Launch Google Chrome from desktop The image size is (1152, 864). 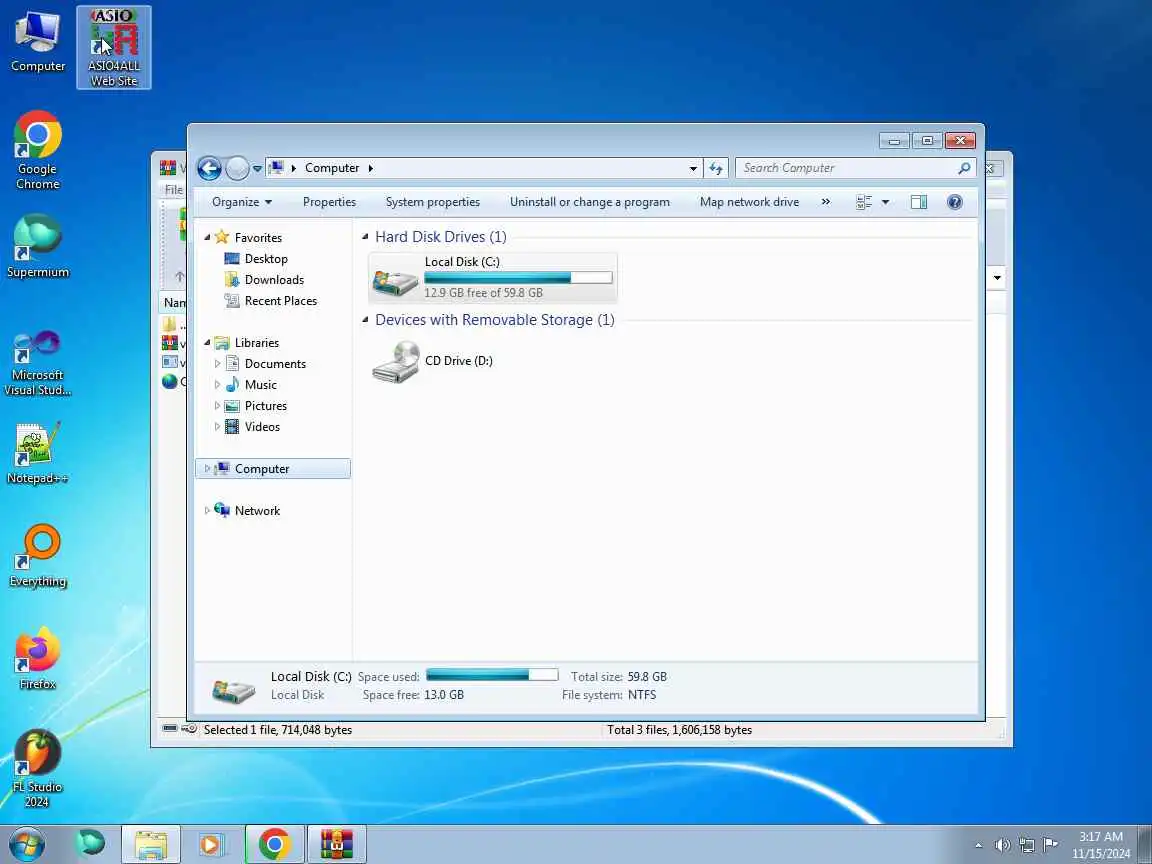pos(37,151)
